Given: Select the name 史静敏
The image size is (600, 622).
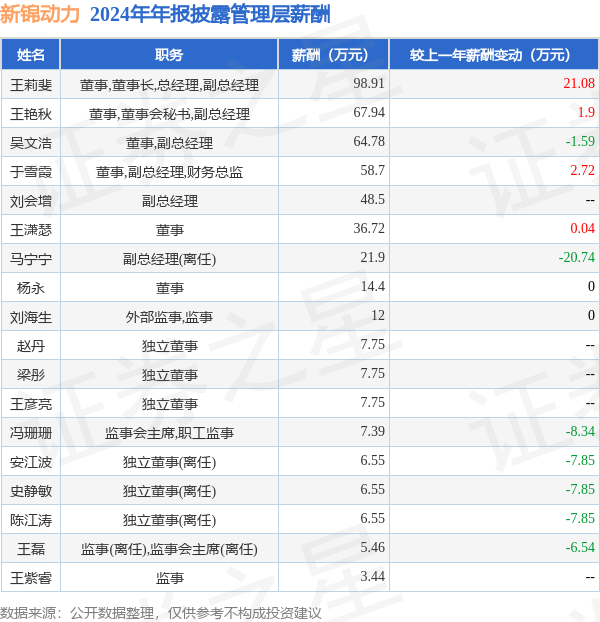Looking at the screenshot, I should [x=31, y=491].
